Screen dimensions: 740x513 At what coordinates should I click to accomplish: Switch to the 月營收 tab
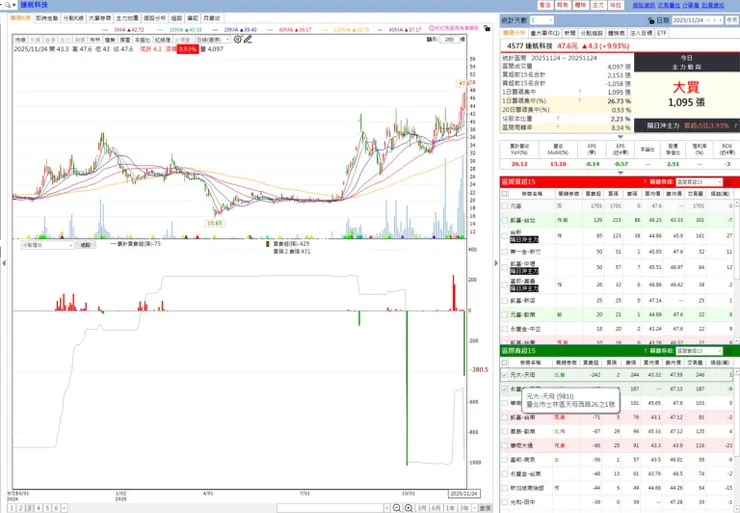coord(211,18)
